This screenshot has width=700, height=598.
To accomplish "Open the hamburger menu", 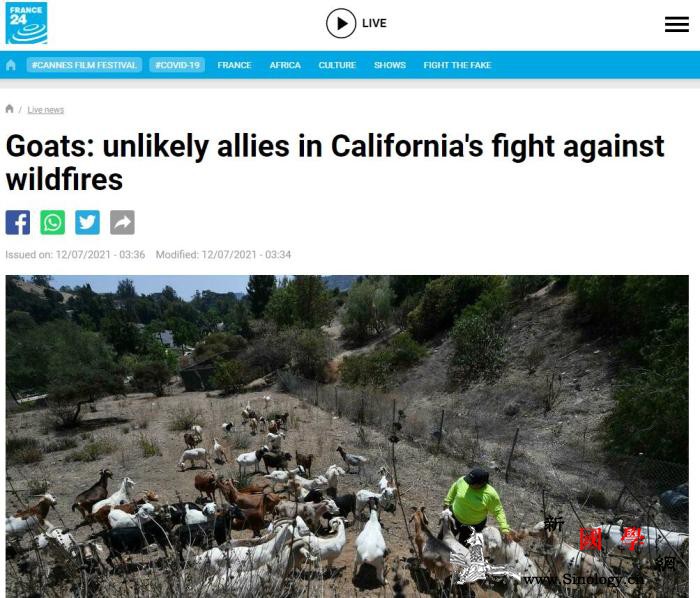I will pyautogui.click(x=676, y=24).
